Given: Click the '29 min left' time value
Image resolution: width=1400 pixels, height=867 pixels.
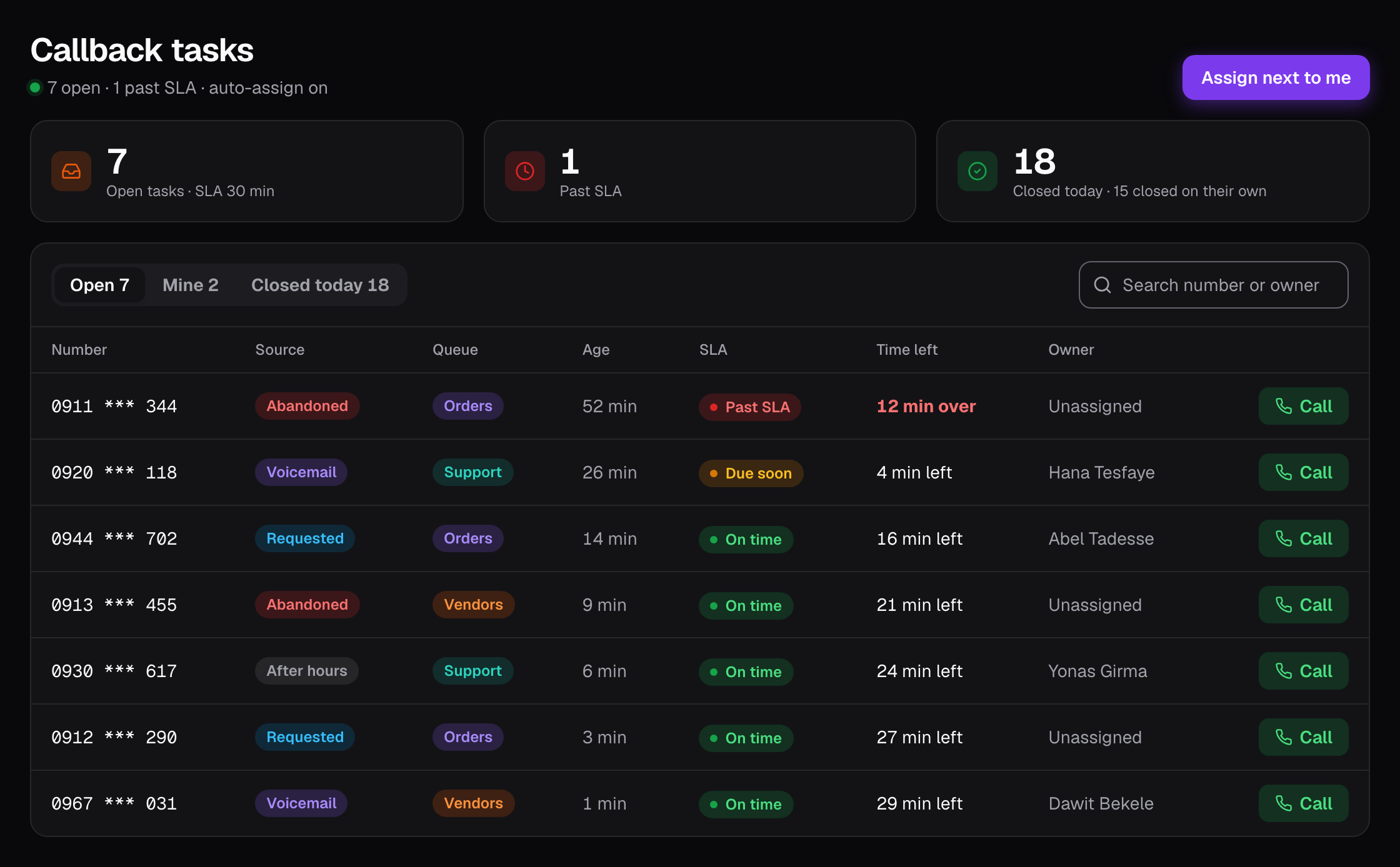Looking at the screenshot, I should (919, 803).
